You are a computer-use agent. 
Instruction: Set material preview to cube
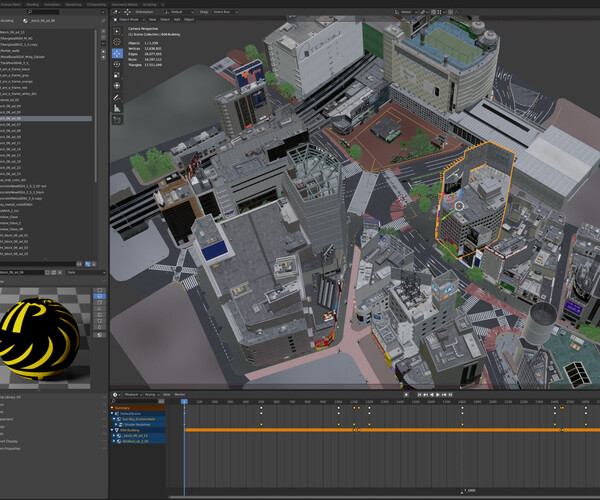pyautogui.click(x=100, y=302)
